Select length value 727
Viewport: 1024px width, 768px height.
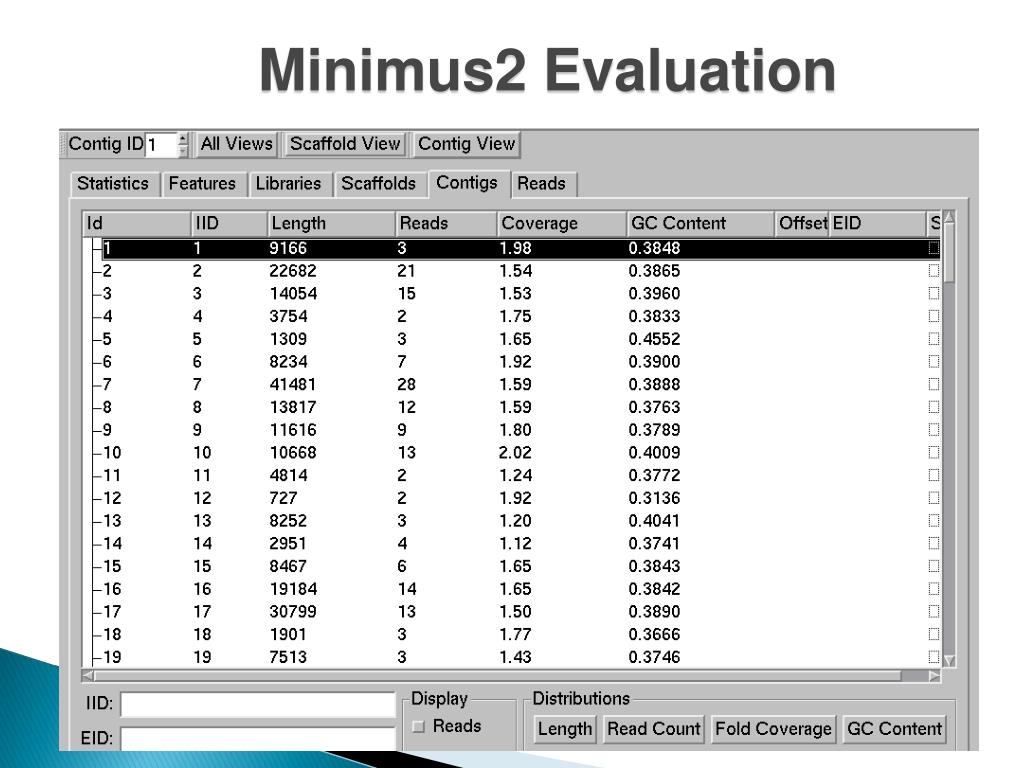[283, 498]
